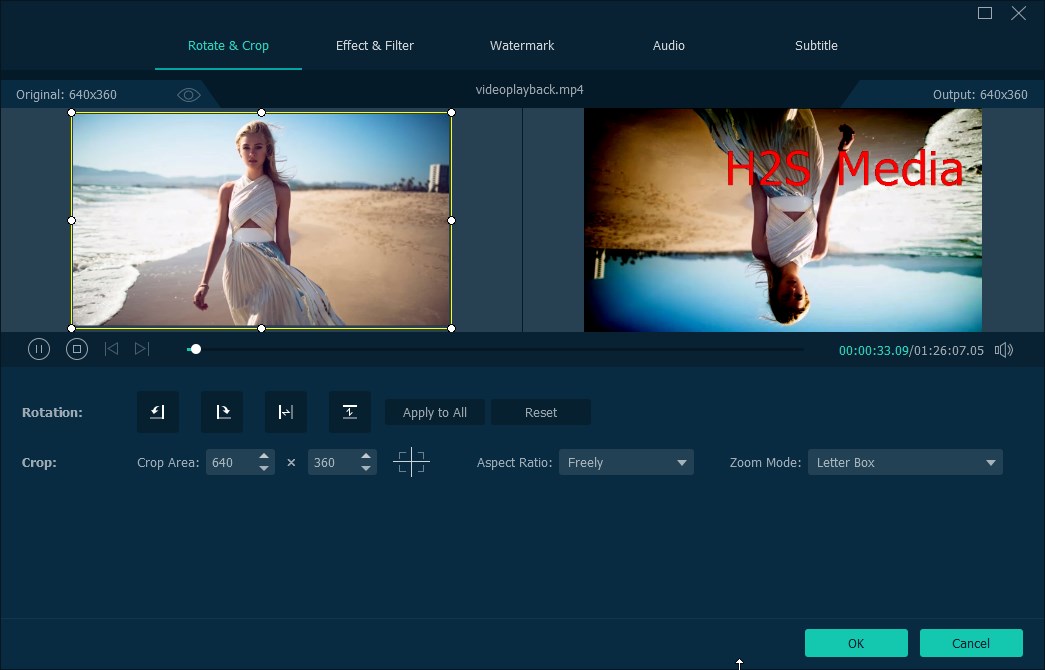Increase crop height value
The height and width of the screenshot is (670, 1045).
click(x=366, y=456)
